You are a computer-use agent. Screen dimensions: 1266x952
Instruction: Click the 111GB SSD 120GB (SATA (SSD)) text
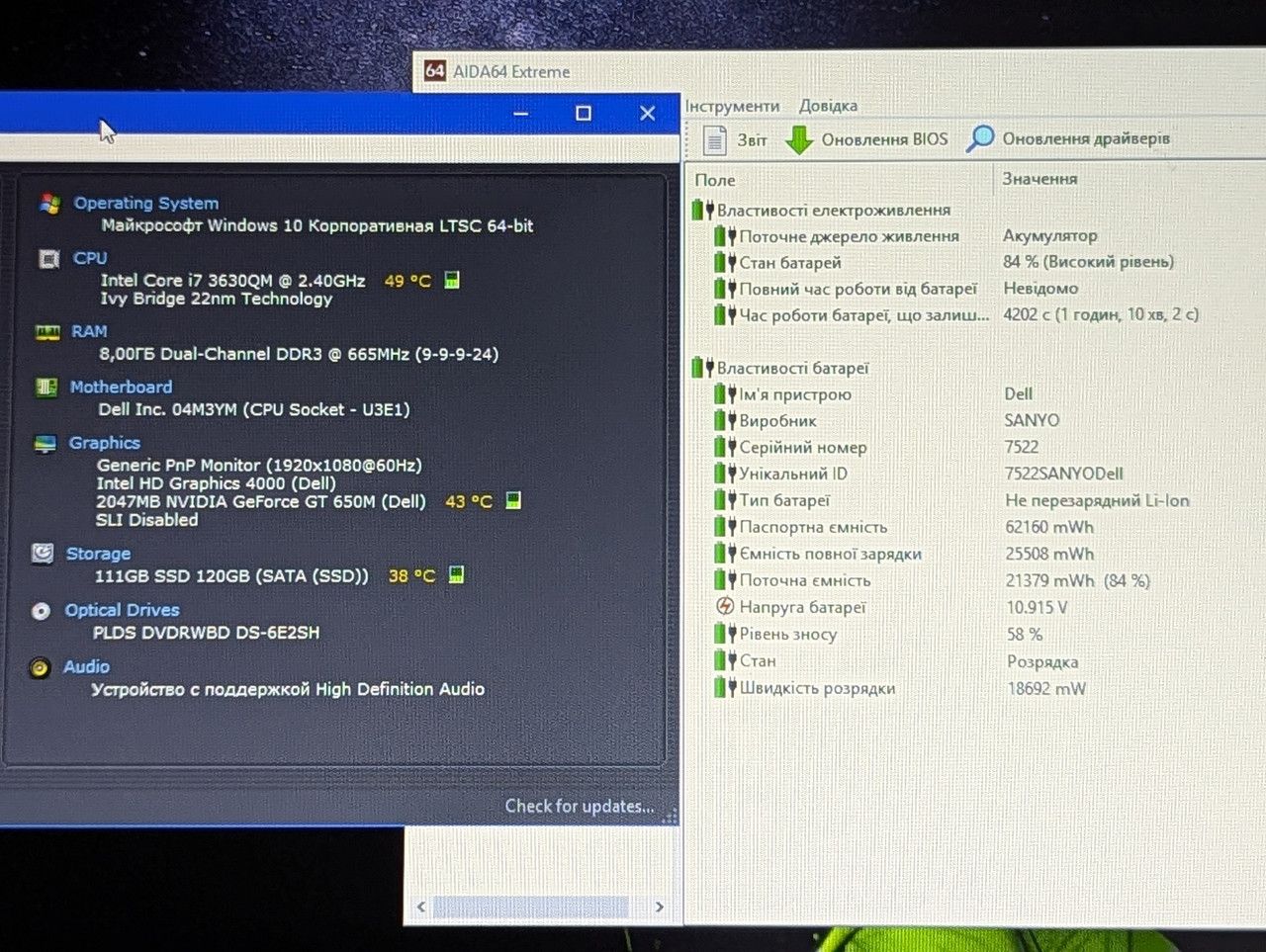click(x=231, y=575)
